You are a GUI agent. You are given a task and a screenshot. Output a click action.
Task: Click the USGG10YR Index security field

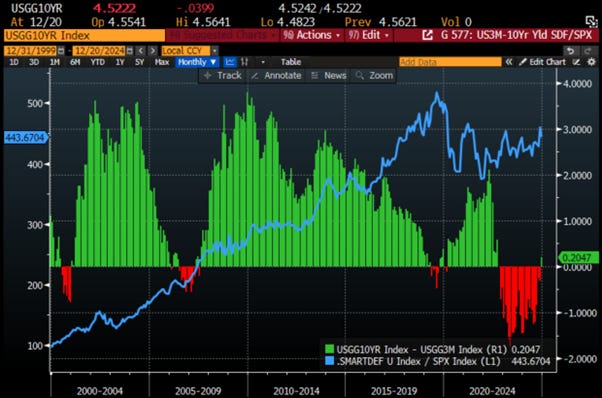coord(84,35)
